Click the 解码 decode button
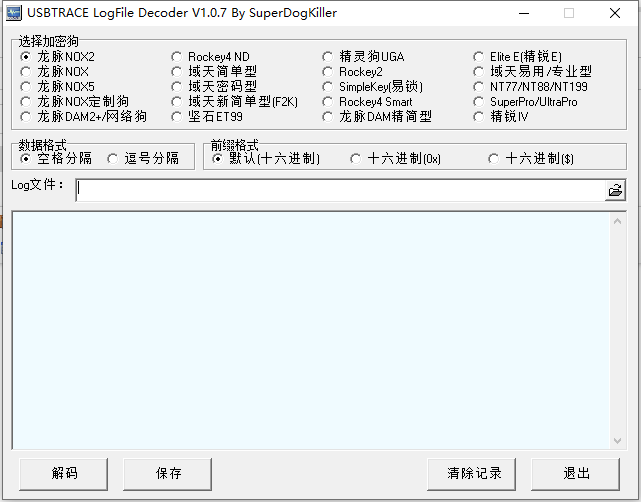The width and height of the screenshot is (641, 502). (64, 474)
